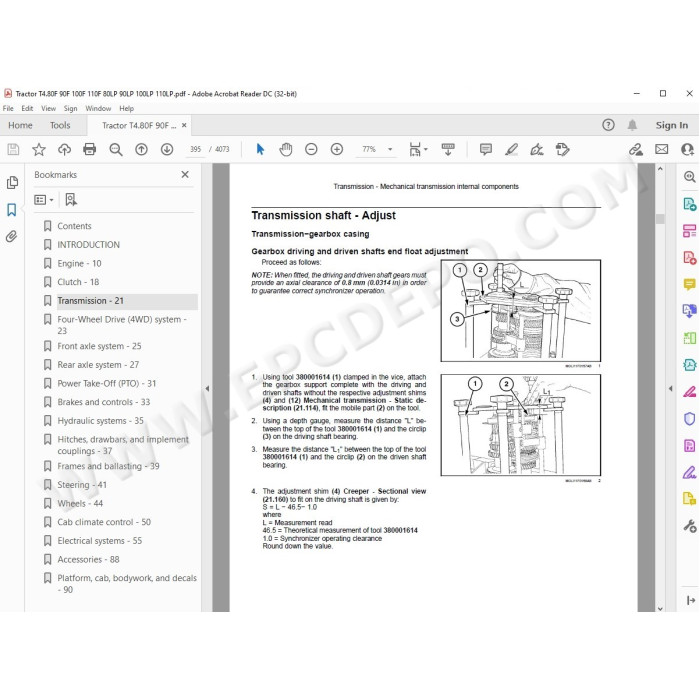
Task: Expand the right tools pane arrow
Action: click(x=671, y=388)
